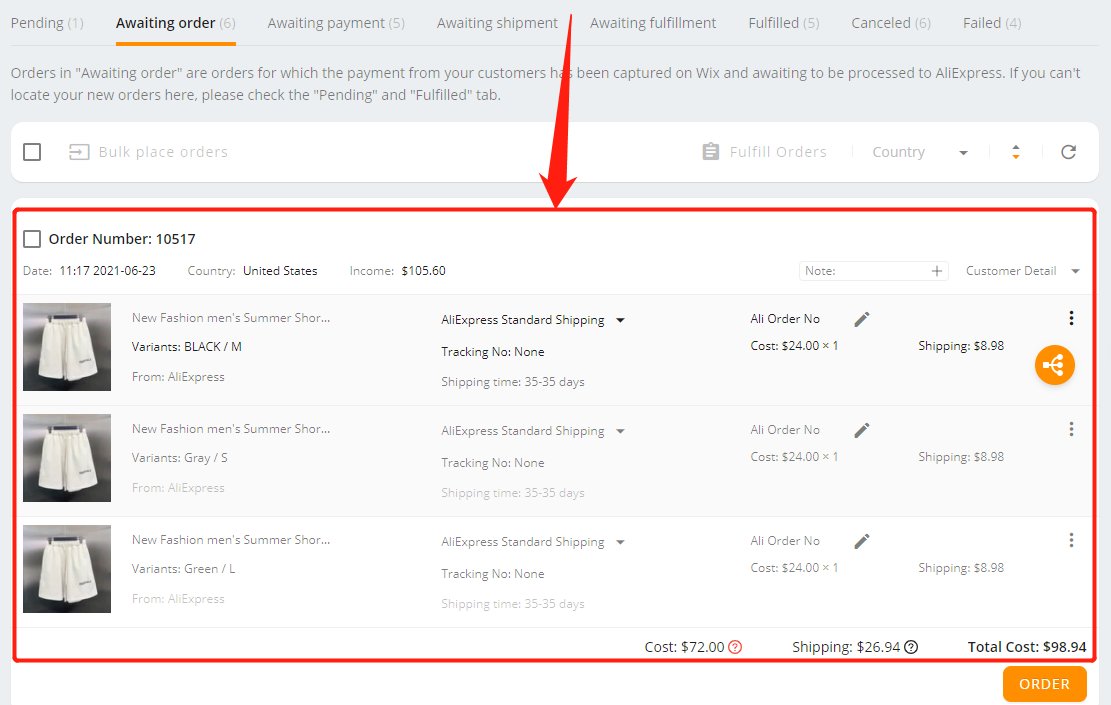Click product title of Gray / S item
The width and height of the screenshot is (1111, 705).
pos(231,429)
